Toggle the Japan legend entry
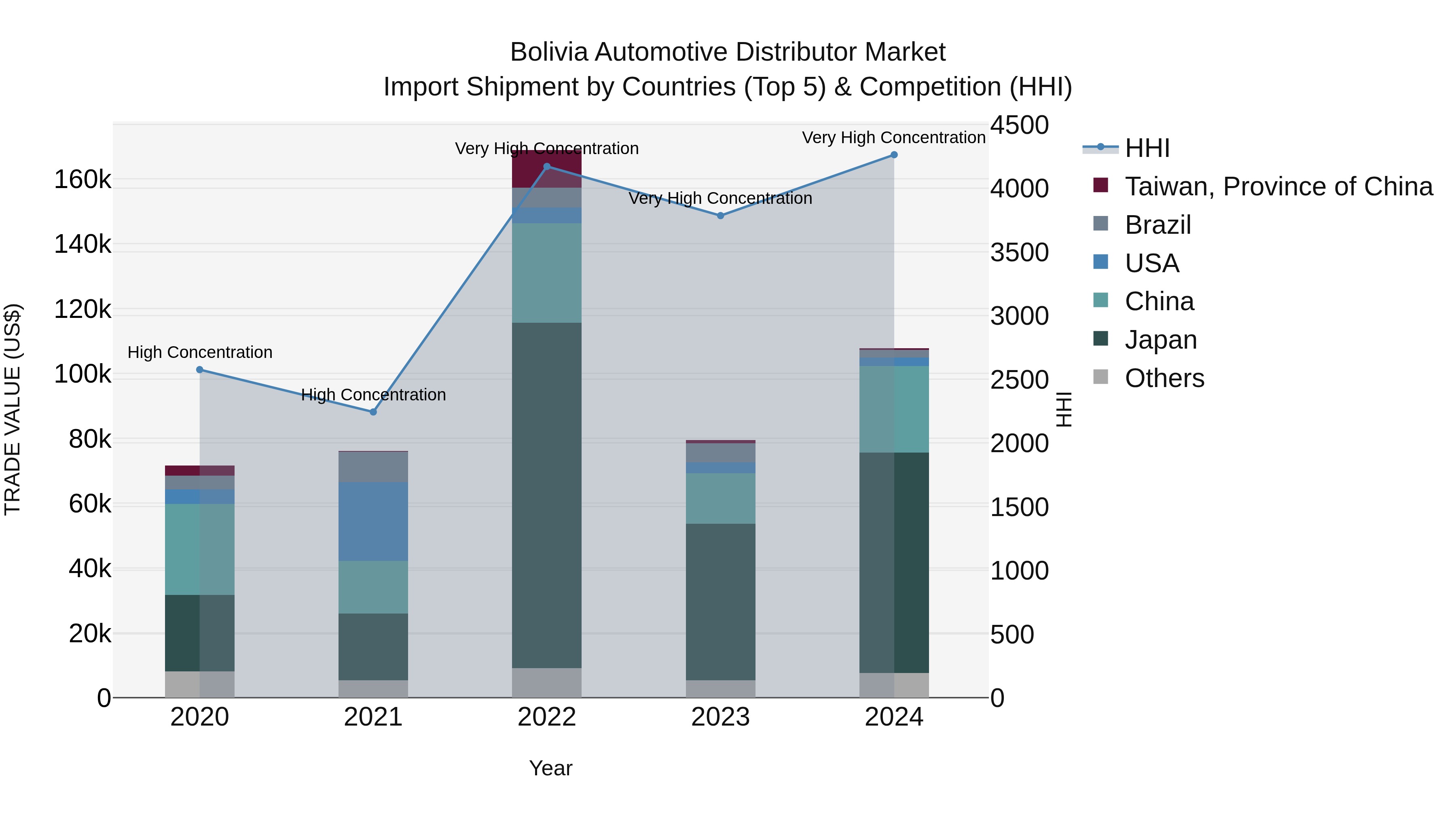This screenshot has width=1456, height=819. pos(1145,340)
